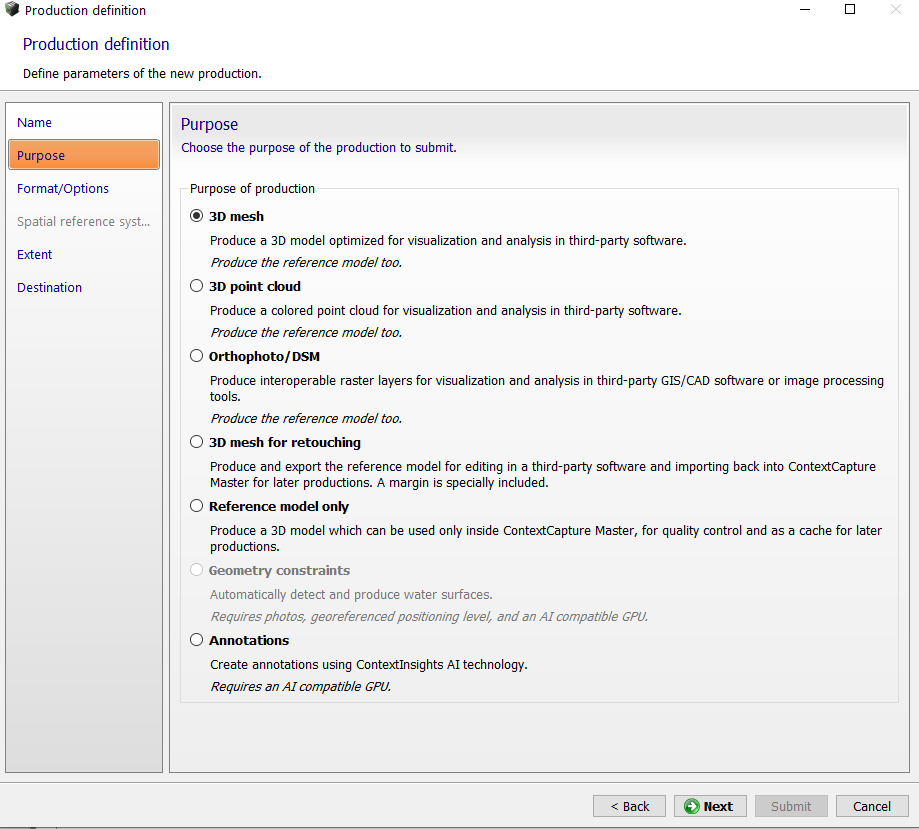Screen dimensions: 919x829
Task: Click Next with the green arrow
Action: point(709,806)
